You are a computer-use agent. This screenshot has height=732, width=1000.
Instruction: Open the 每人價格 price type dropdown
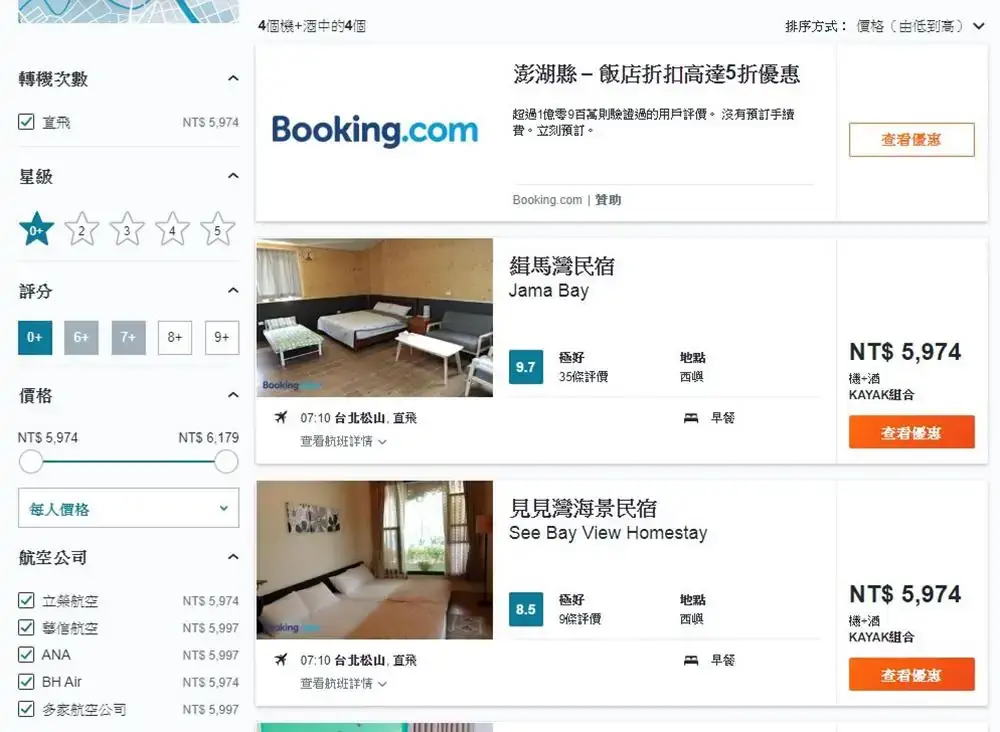[x=128, y=508]
